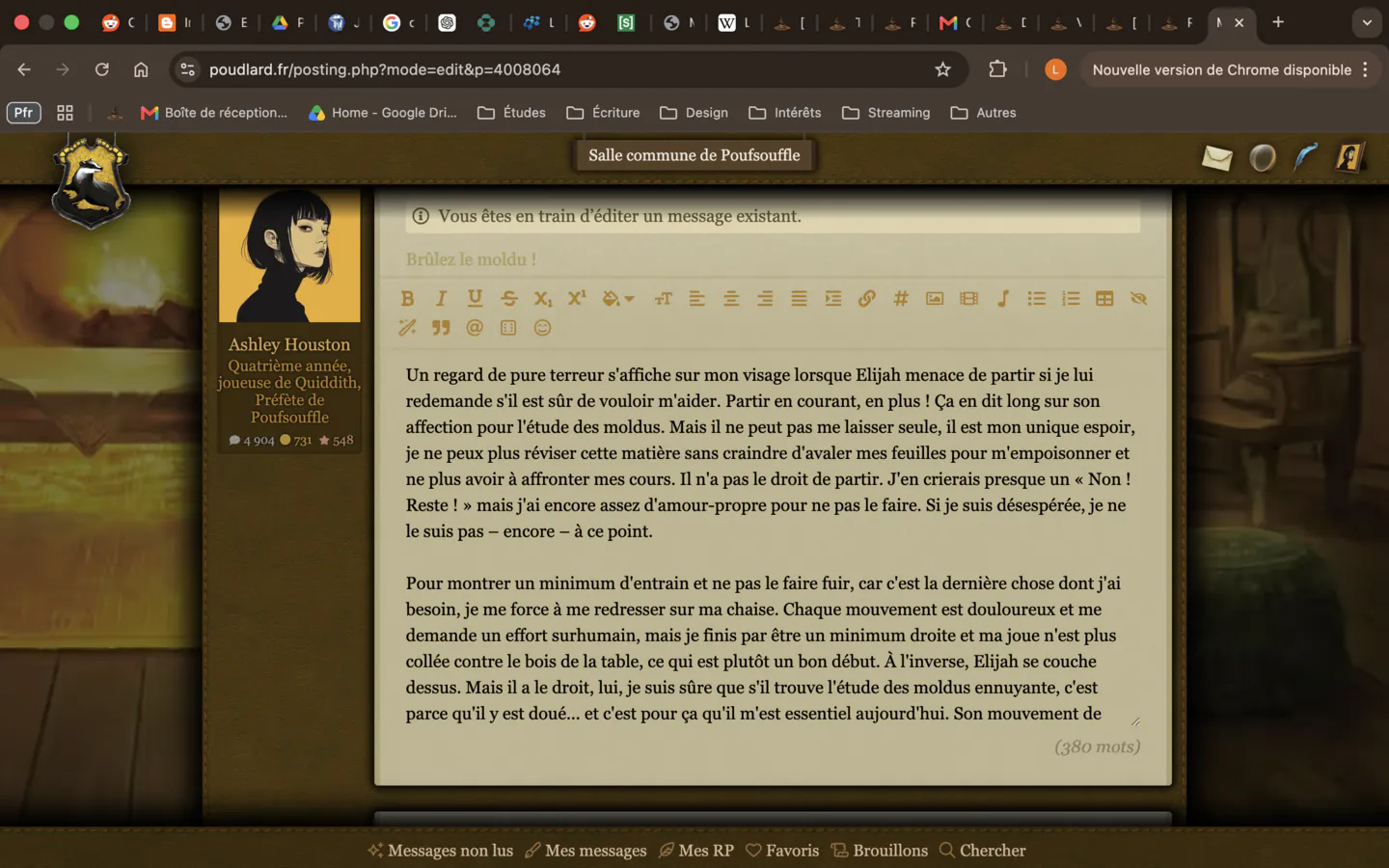The height and width of the screenshot is (868, 1389).
Task: Expand the Chrome tab search chevron
Action: pyautogui.click(x=1367, y=22)
